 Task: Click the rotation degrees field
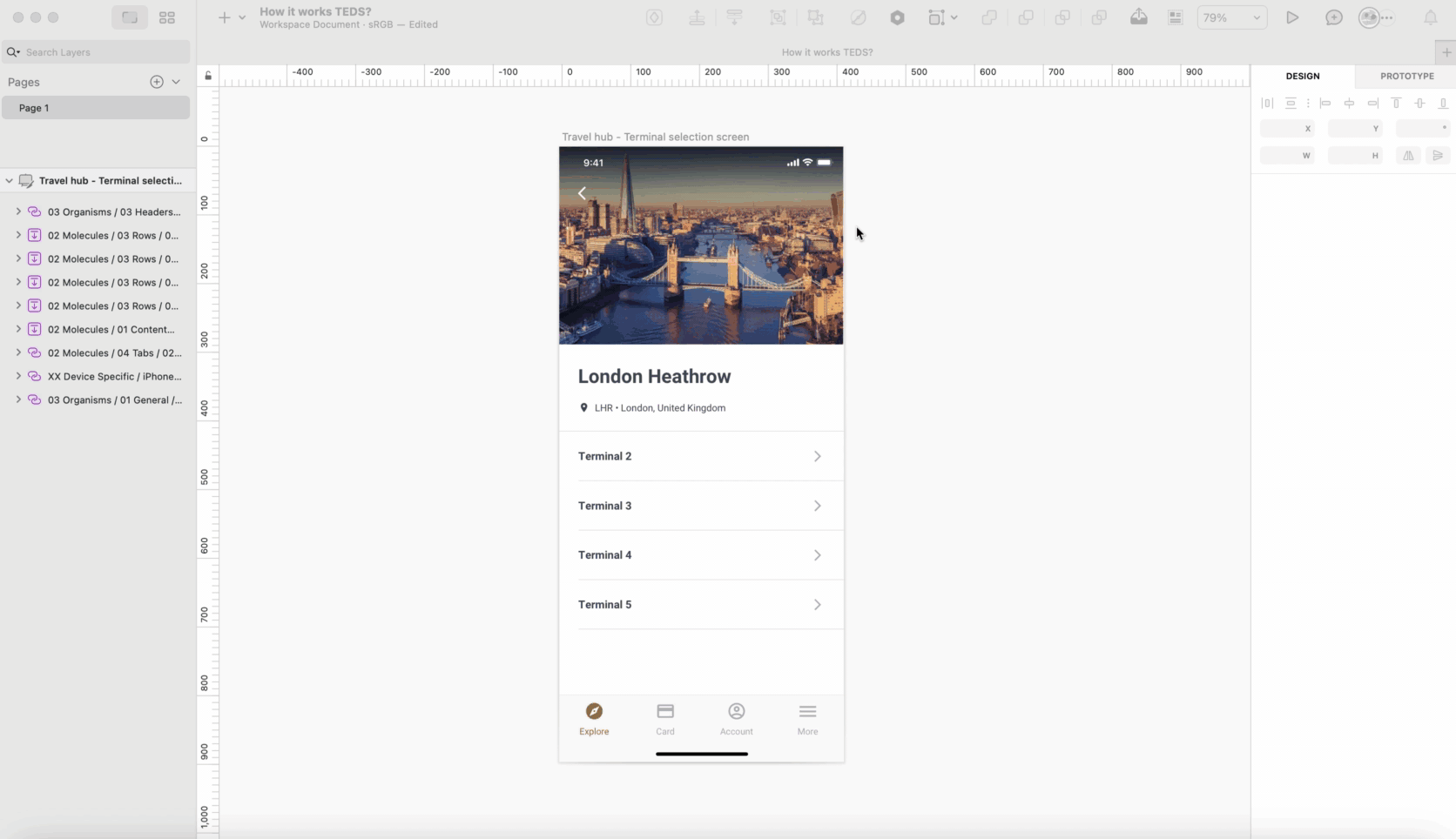pos(1423,128)
